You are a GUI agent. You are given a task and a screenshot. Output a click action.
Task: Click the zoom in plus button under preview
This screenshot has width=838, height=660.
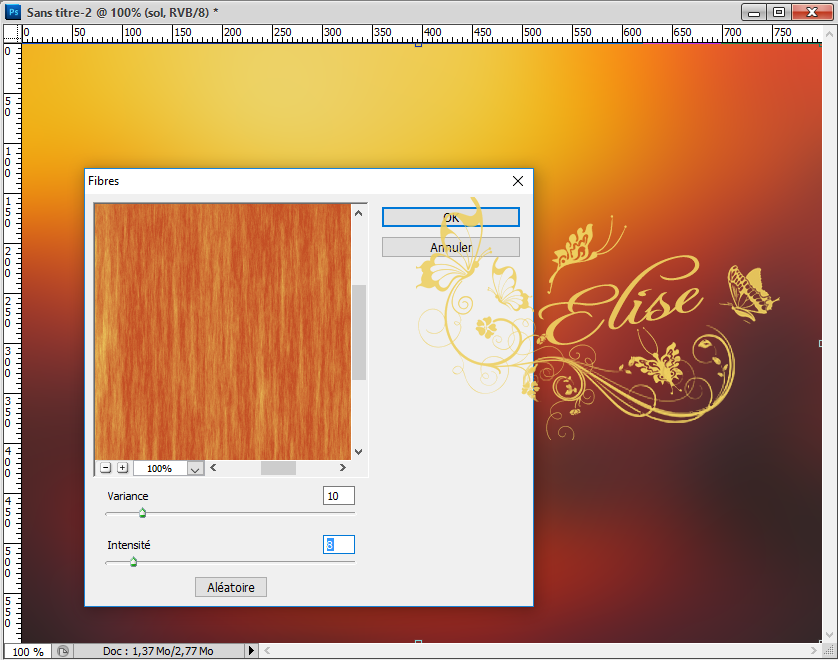tap(122, 467)
